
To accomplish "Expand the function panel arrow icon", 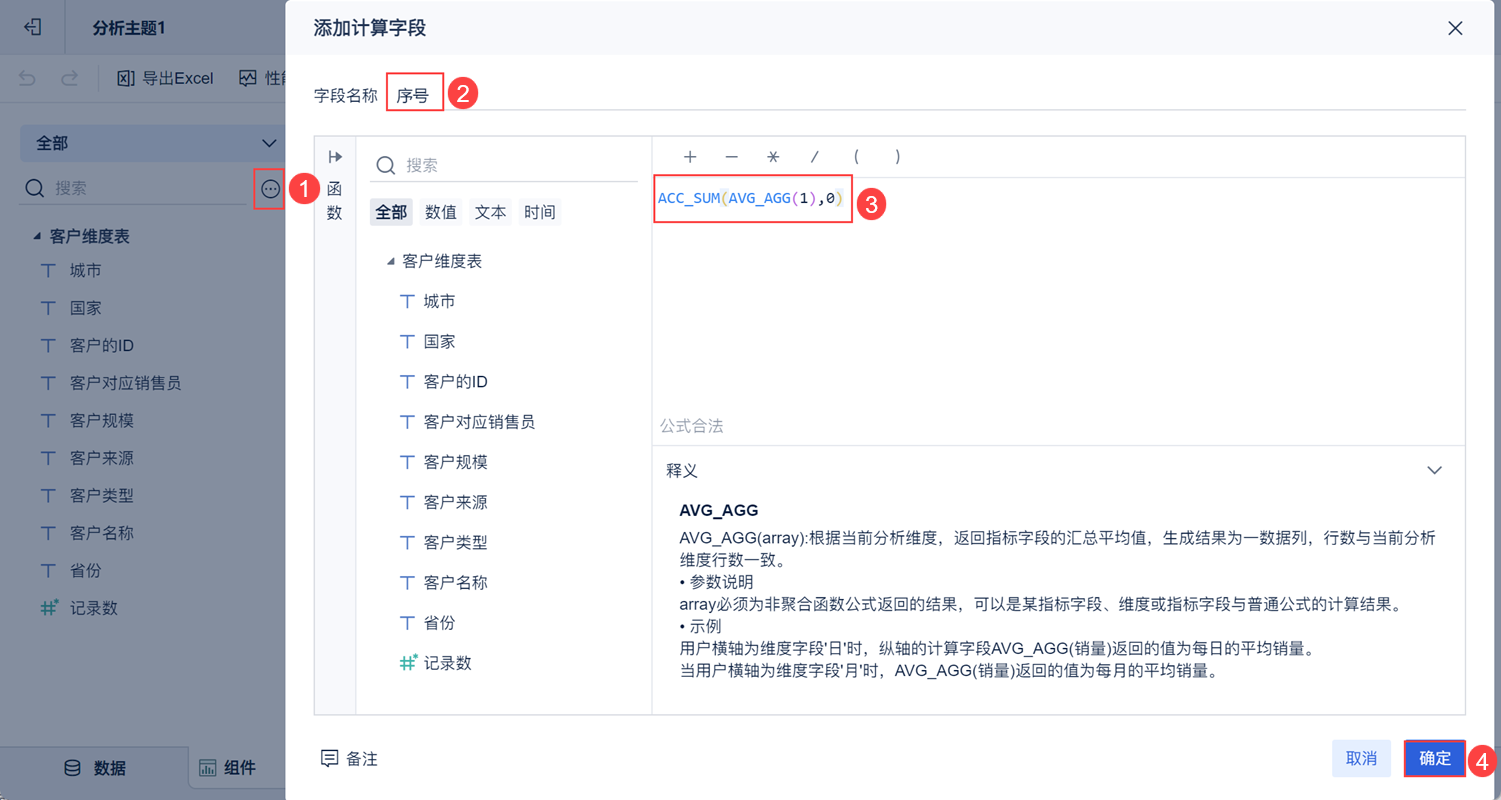I will pyautogui.click(x=335, y=157).
